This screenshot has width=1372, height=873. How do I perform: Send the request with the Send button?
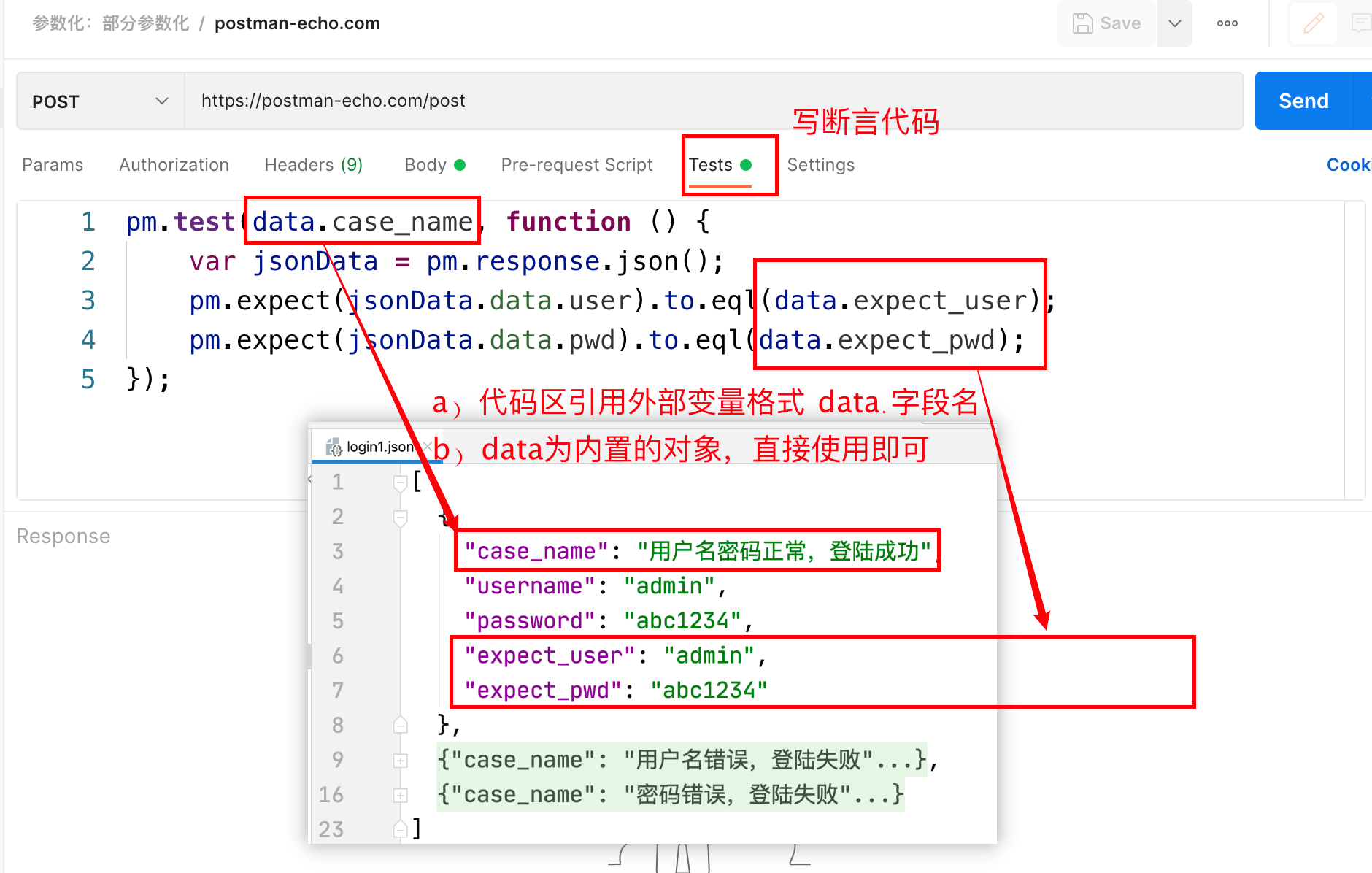pyautogui.click(x=1303, y=101)
